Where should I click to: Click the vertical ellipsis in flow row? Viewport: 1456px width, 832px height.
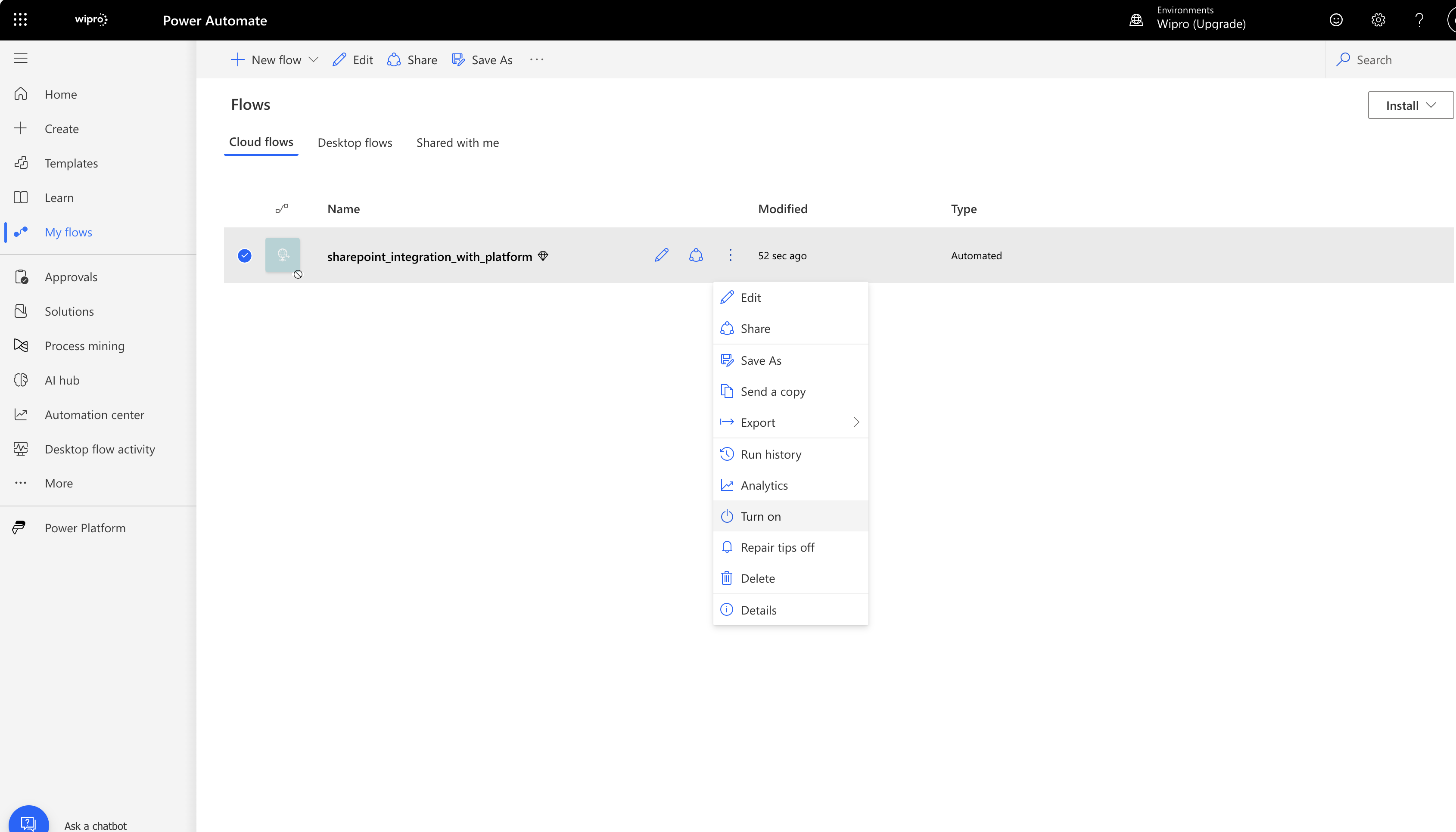(730, 255)
